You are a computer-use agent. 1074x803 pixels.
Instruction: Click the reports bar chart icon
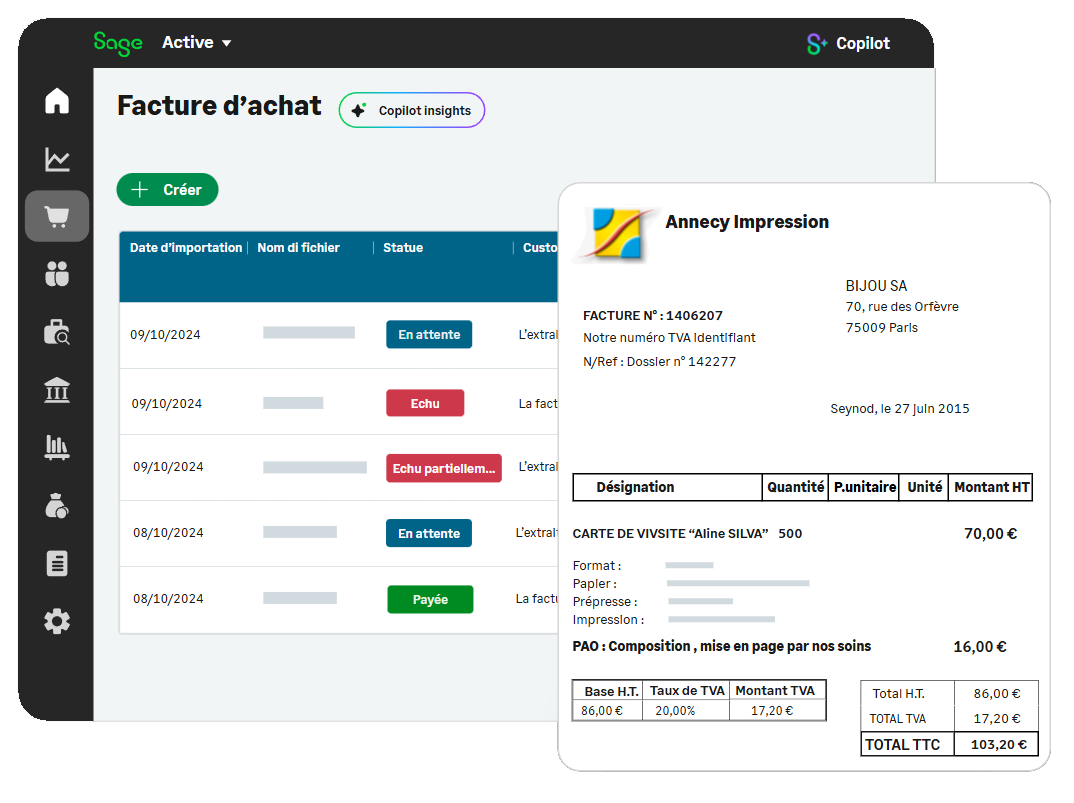tap(57, 447)
